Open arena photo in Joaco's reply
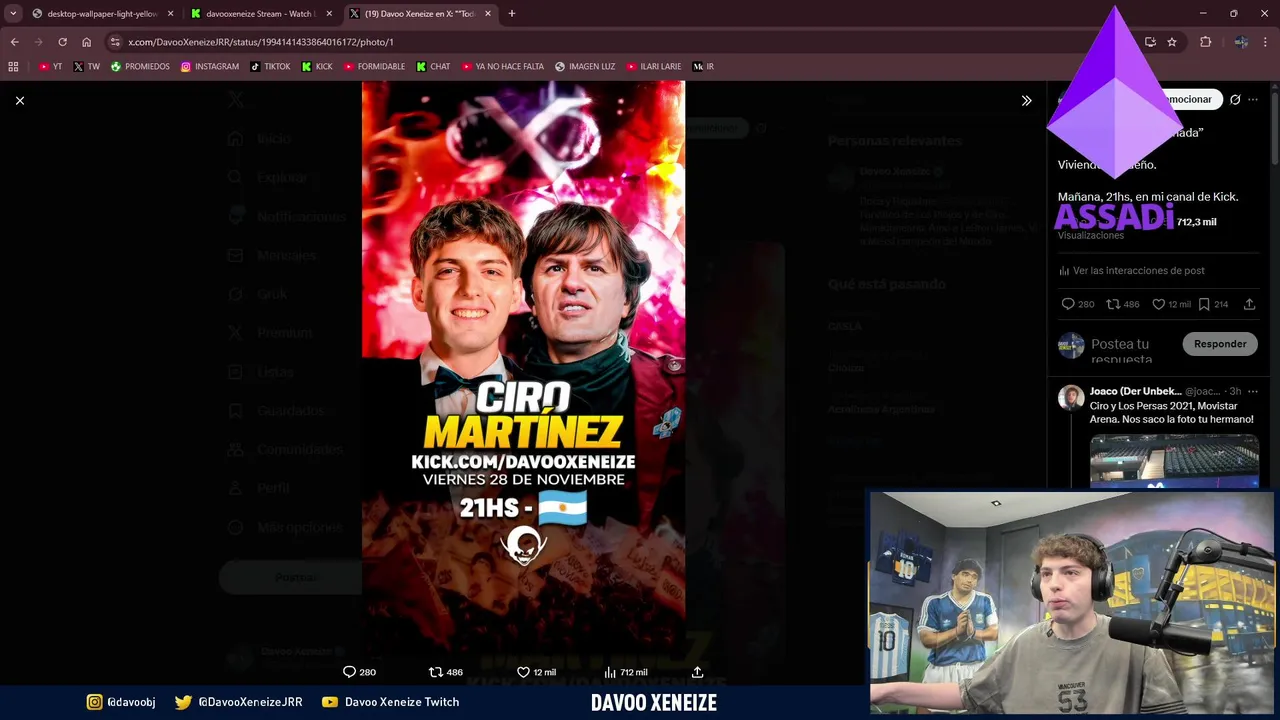The image size is (1280, 720). pyautogui.click(x=1174, y=460)
